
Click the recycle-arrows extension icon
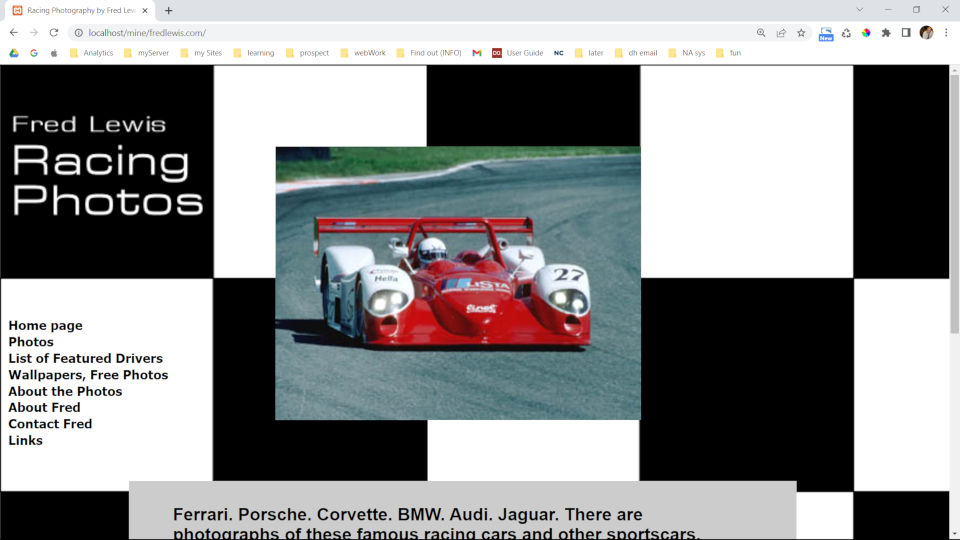tap(846, 33)
